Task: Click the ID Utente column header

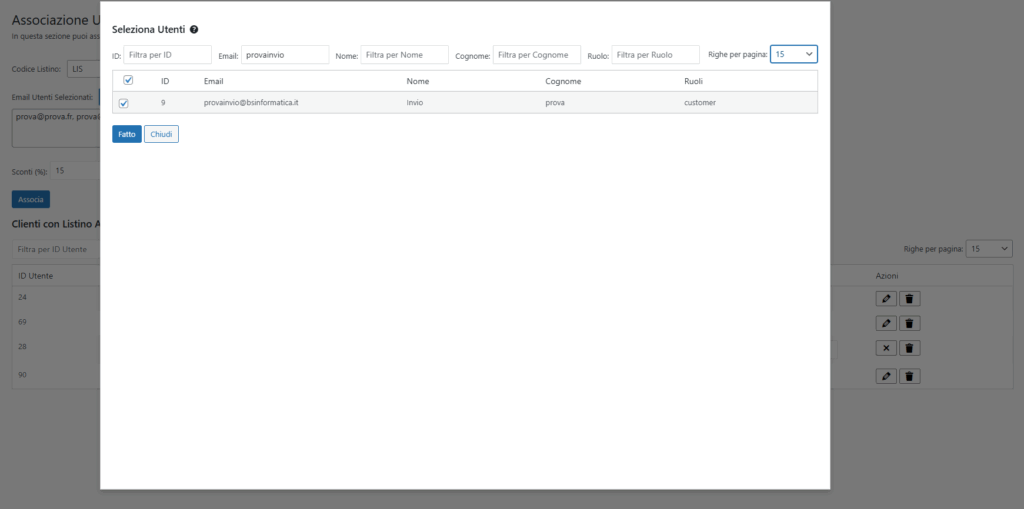Action: pos(35,276)
